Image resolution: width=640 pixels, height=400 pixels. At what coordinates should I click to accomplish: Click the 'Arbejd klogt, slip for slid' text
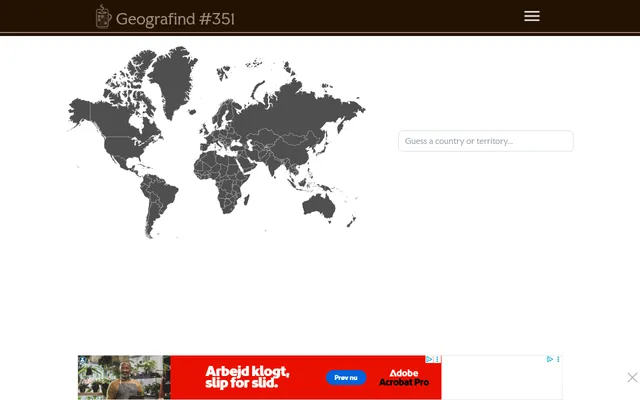(247, 377)
